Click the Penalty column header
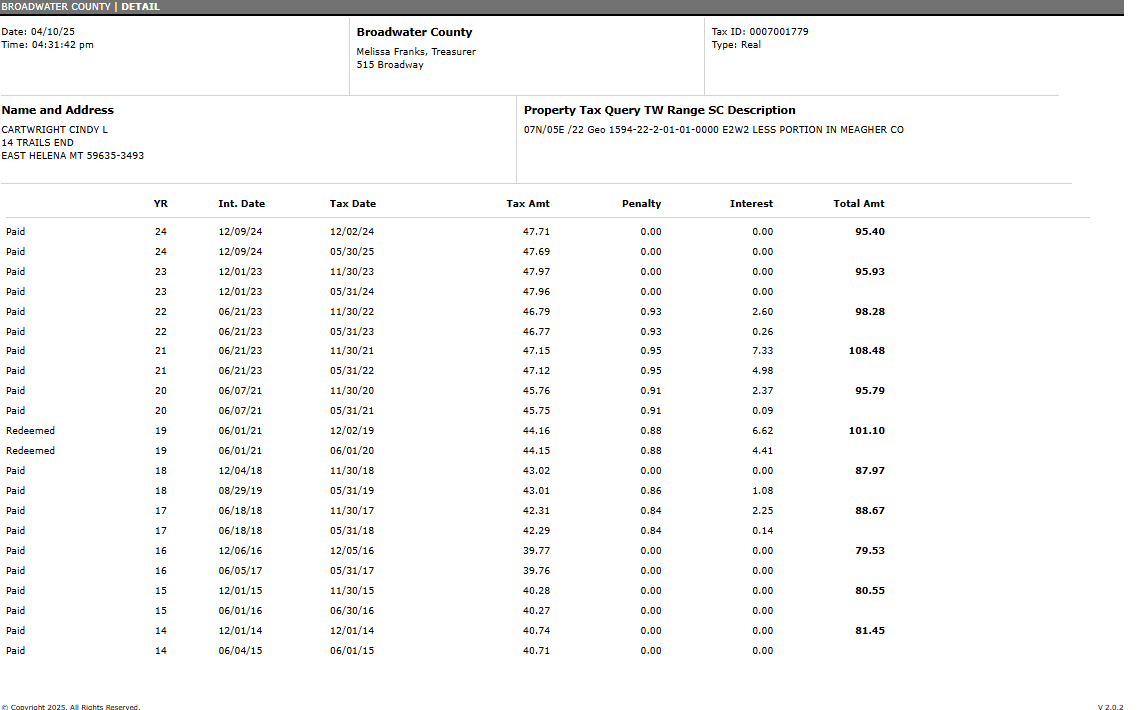This screenshot has height=710, width=1138. (x=641, y=204)
